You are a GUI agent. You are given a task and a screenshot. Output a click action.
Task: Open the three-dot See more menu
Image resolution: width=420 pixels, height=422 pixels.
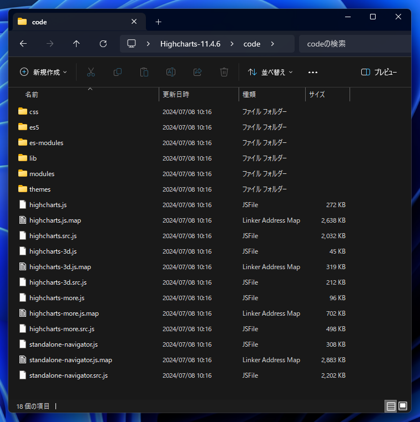(313, 72)
